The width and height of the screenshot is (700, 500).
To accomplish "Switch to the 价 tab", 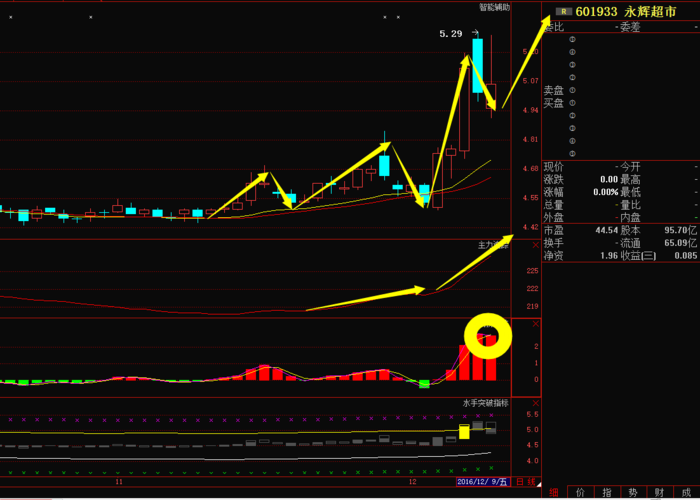I will [580, 493].
